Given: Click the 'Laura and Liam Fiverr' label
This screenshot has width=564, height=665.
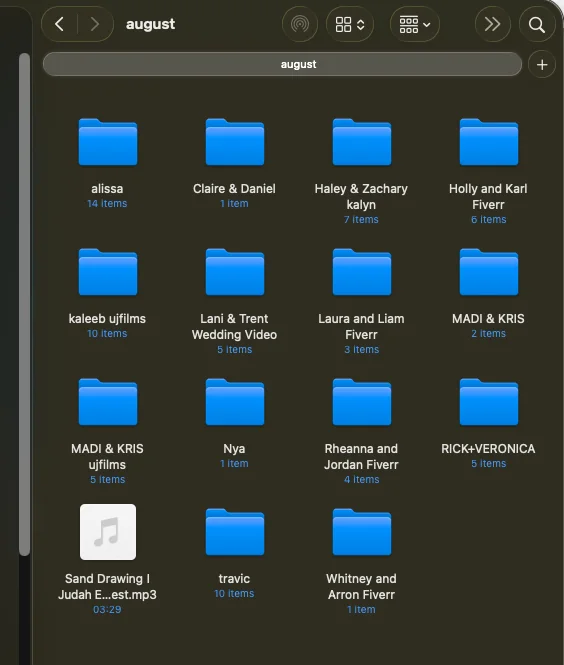Looking at the screenshot, I should tap(361, 327).
